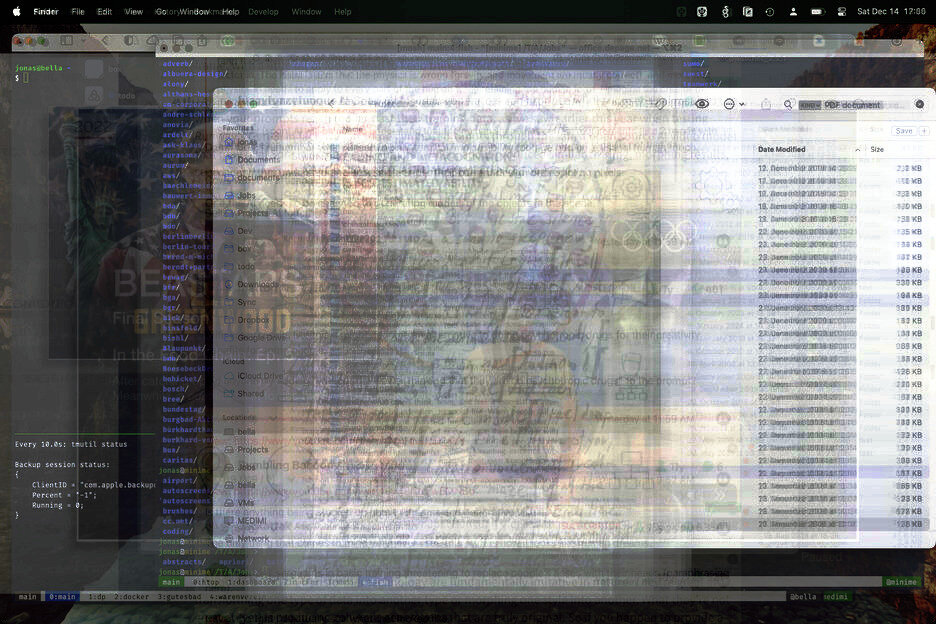
Task: Open the Kind token dropdown in search
Action: (810, 105)
